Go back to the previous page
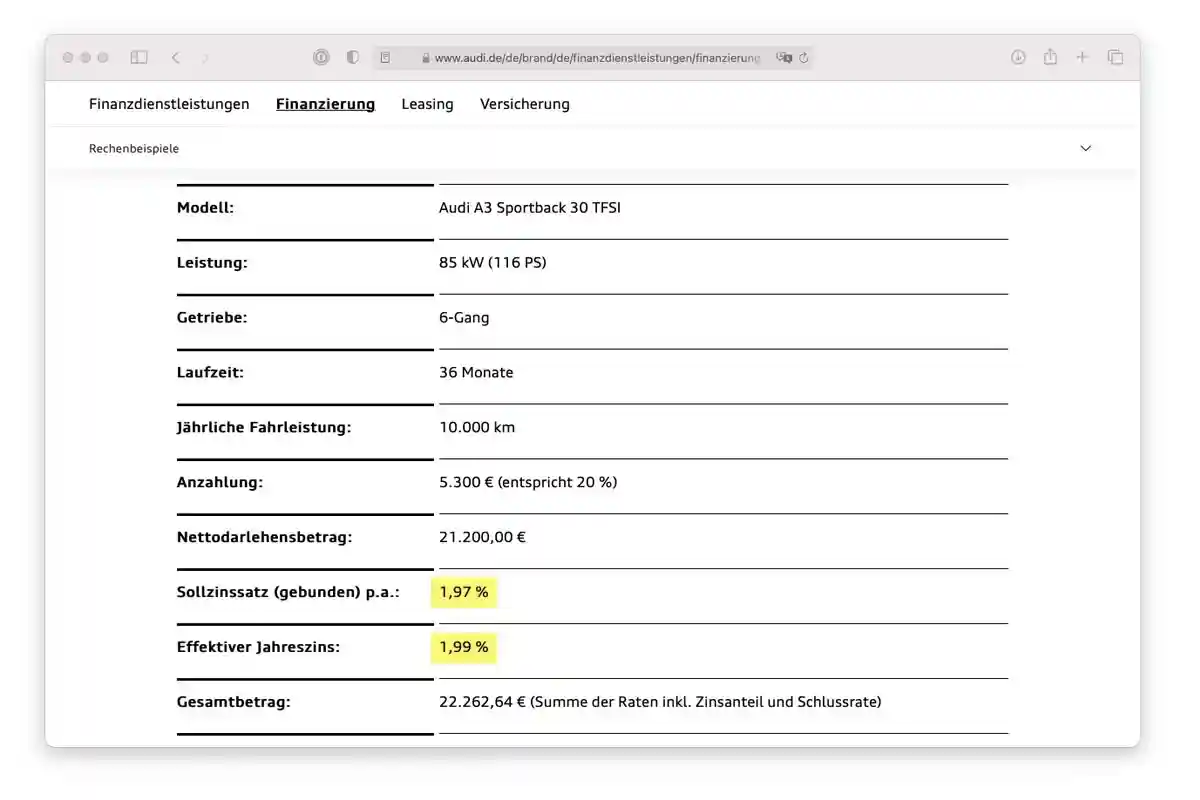The height and width of the screenshot is (800, 1200). point(175,58)
